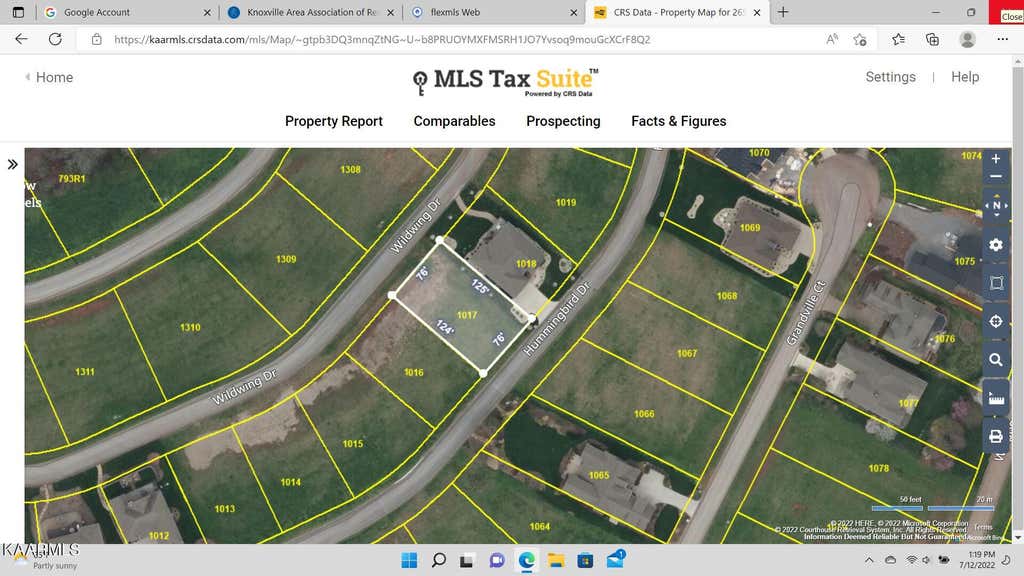Select parcel 1018 on map
1024x576 pixels.
(526, 264)
